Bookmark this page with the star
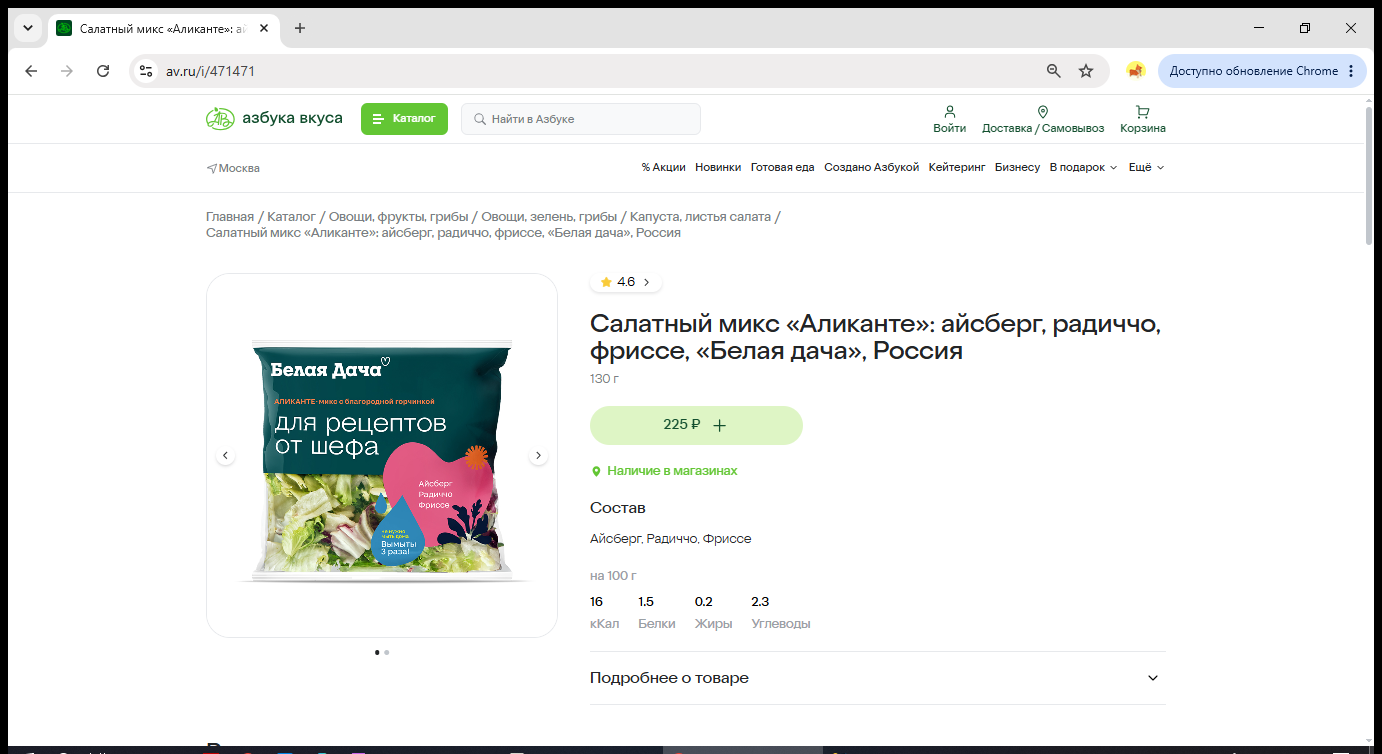Screen dimensions: 1382x754 (x=1086, y=71)
